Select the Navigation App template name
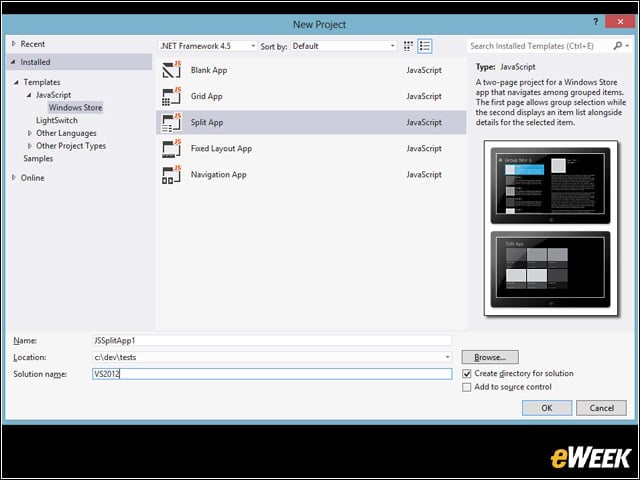Viewport: 640px width, 480px height. [218, 174]
